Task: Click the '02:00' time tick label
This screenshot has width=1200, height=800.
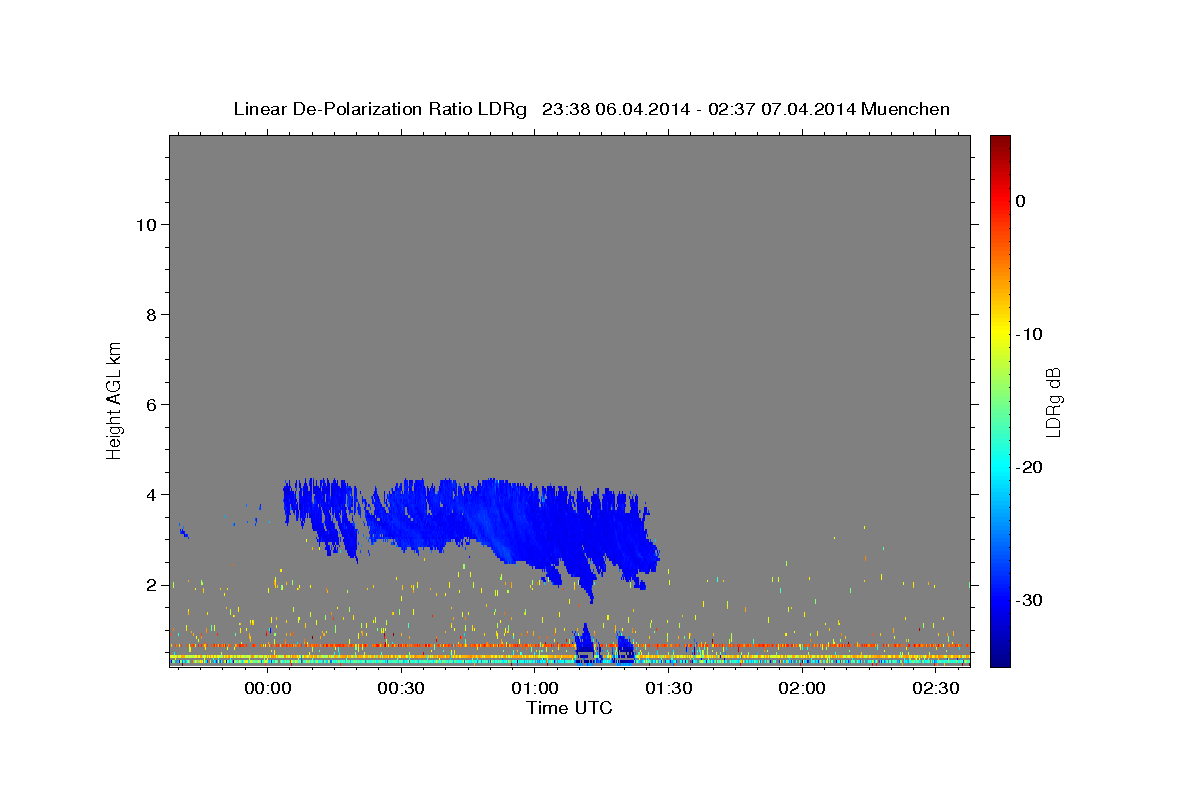Action: (802, 689)
